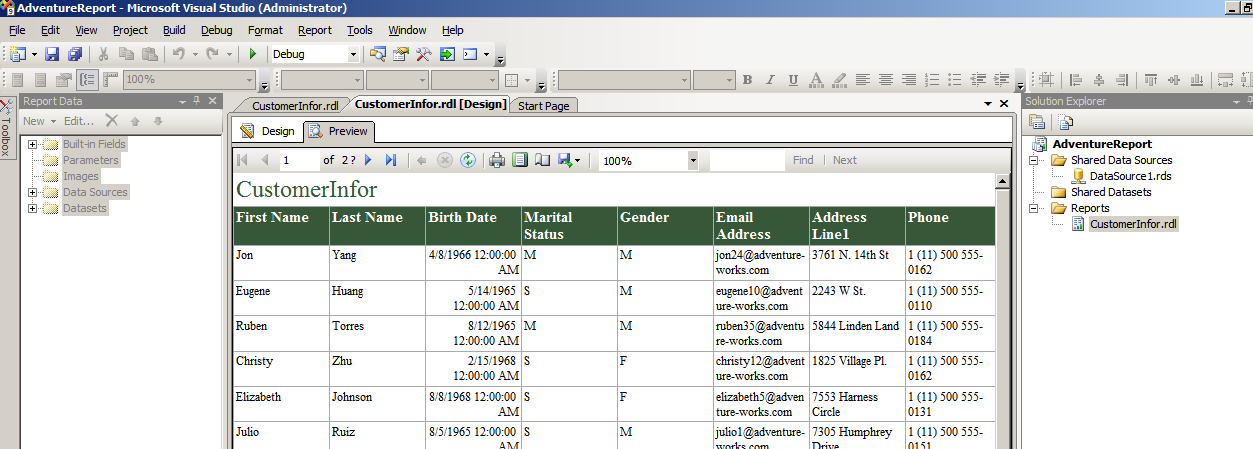Screen dimensions: 1253x449
Task: Switch to print layout view
Action: 520,160
